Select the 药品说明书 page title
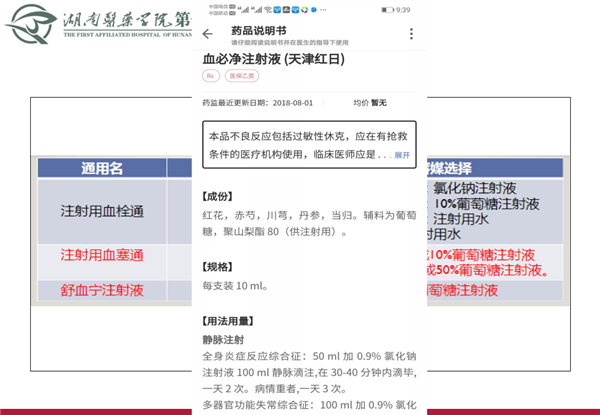 click(x=258, y=31)
